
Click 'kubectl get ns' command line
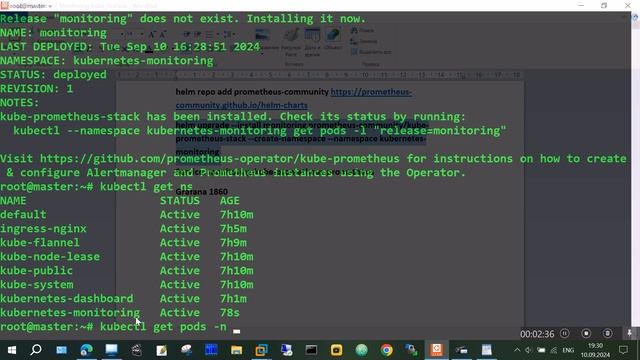pos(96,187)
